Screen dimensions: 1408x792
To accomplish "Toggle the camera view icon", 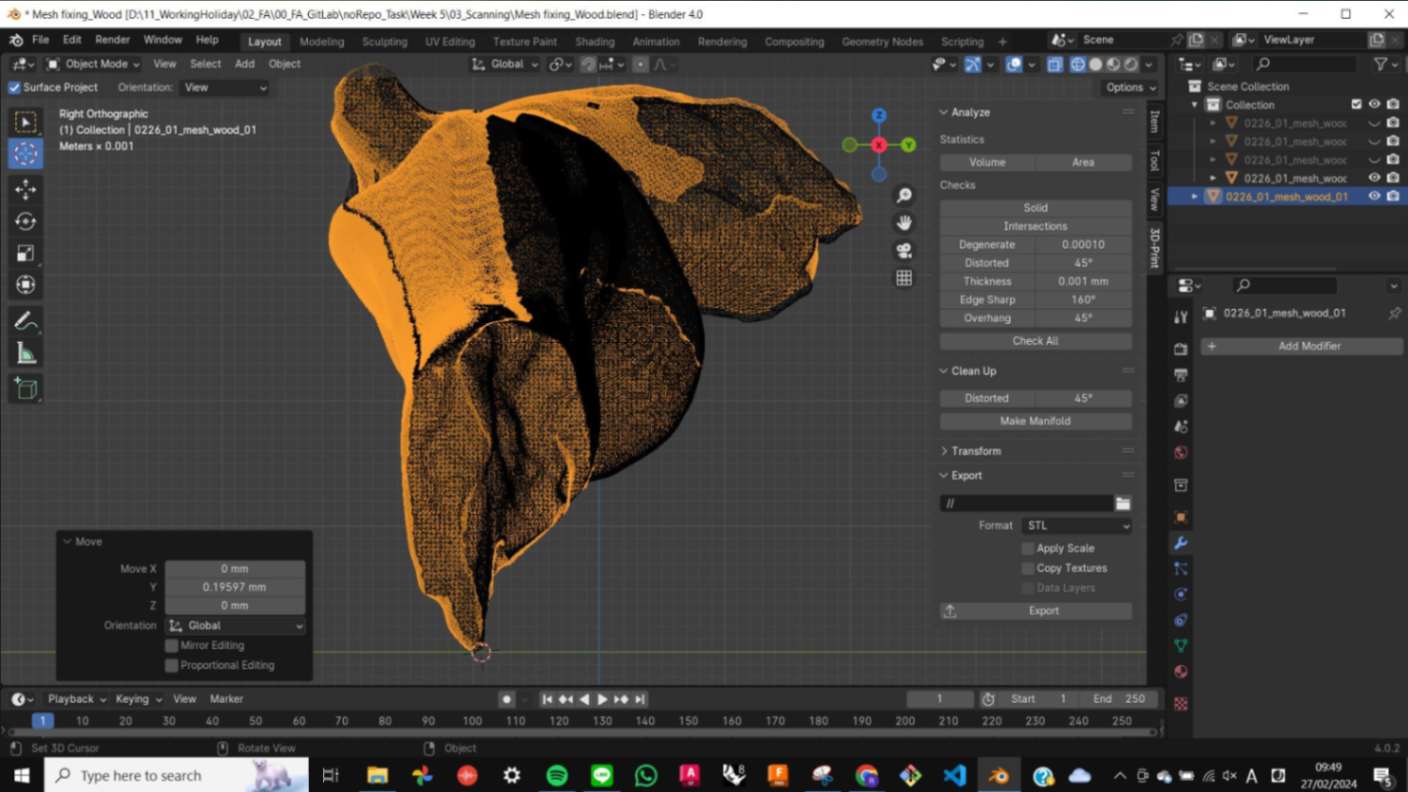I will pyautogui.click(x=904, y=250).
